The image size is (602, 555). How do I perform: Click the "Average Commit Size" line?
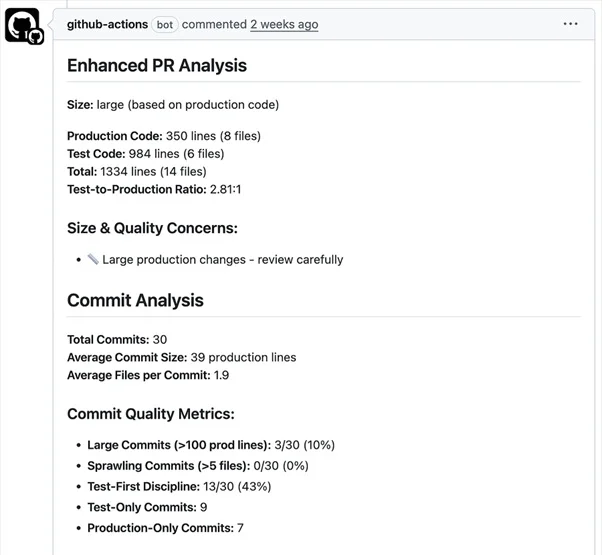click(x=181, y=358)
